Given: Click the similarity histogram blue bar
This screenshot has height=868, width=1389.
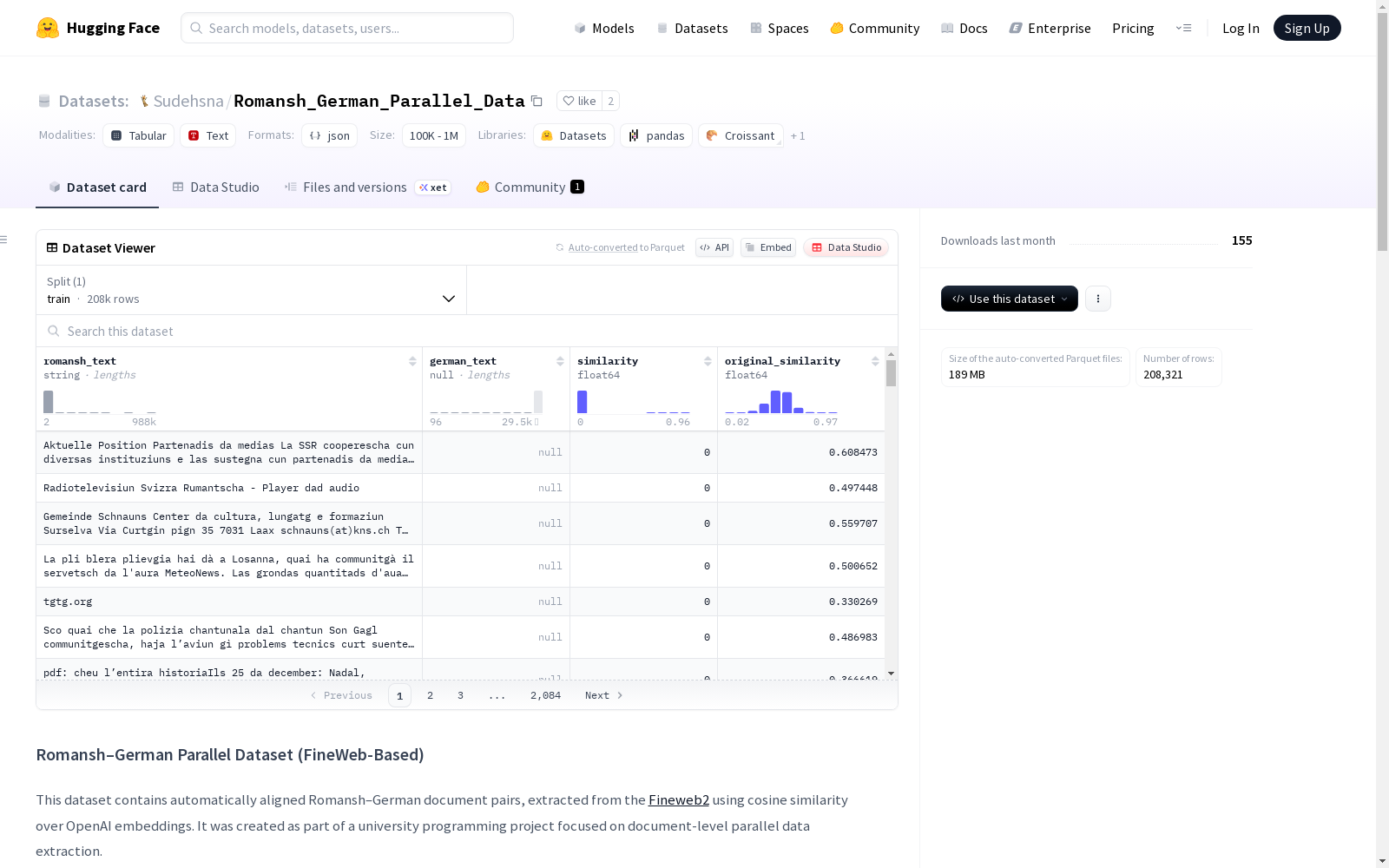Looking at the screenshot, I should (582, 402).
